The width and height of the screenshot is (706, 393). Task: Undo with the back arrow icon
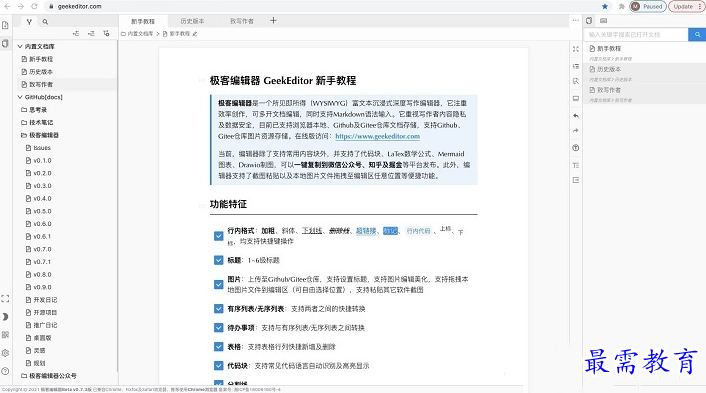click(575, 116)
